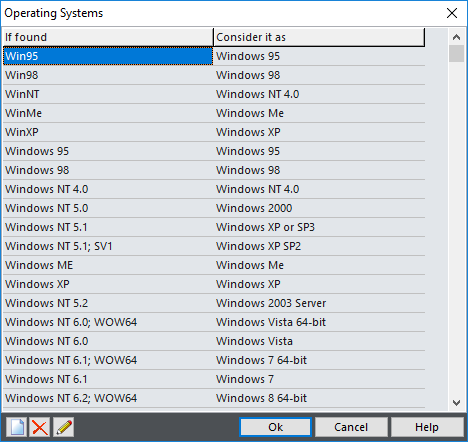Select Windows NT 6.0; WOW64 row
468x442 pixels.
214,322
